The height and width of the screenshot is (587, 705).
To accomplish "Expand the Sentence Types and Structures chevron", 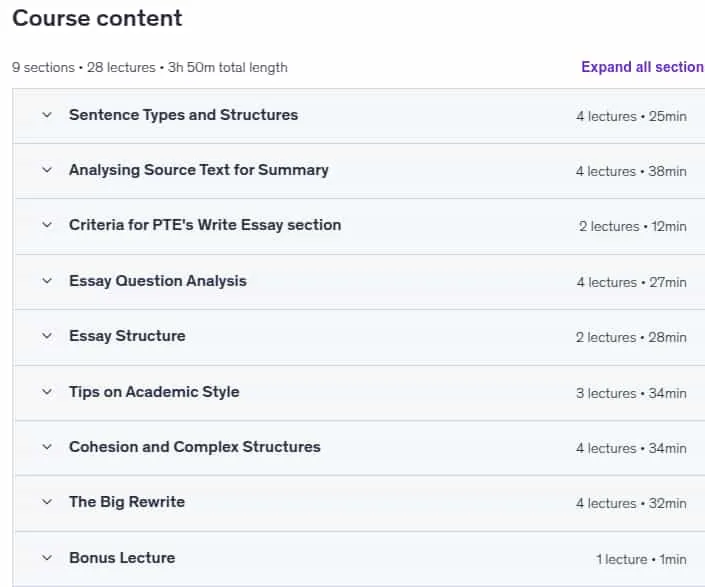I will (47, 115).
